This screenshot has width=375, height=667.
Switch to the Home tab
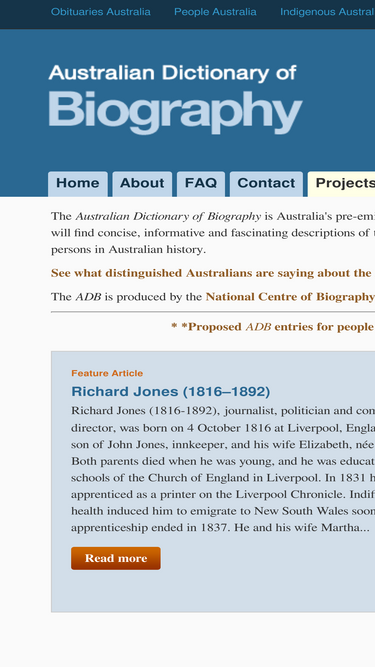(x=78, y=184)
